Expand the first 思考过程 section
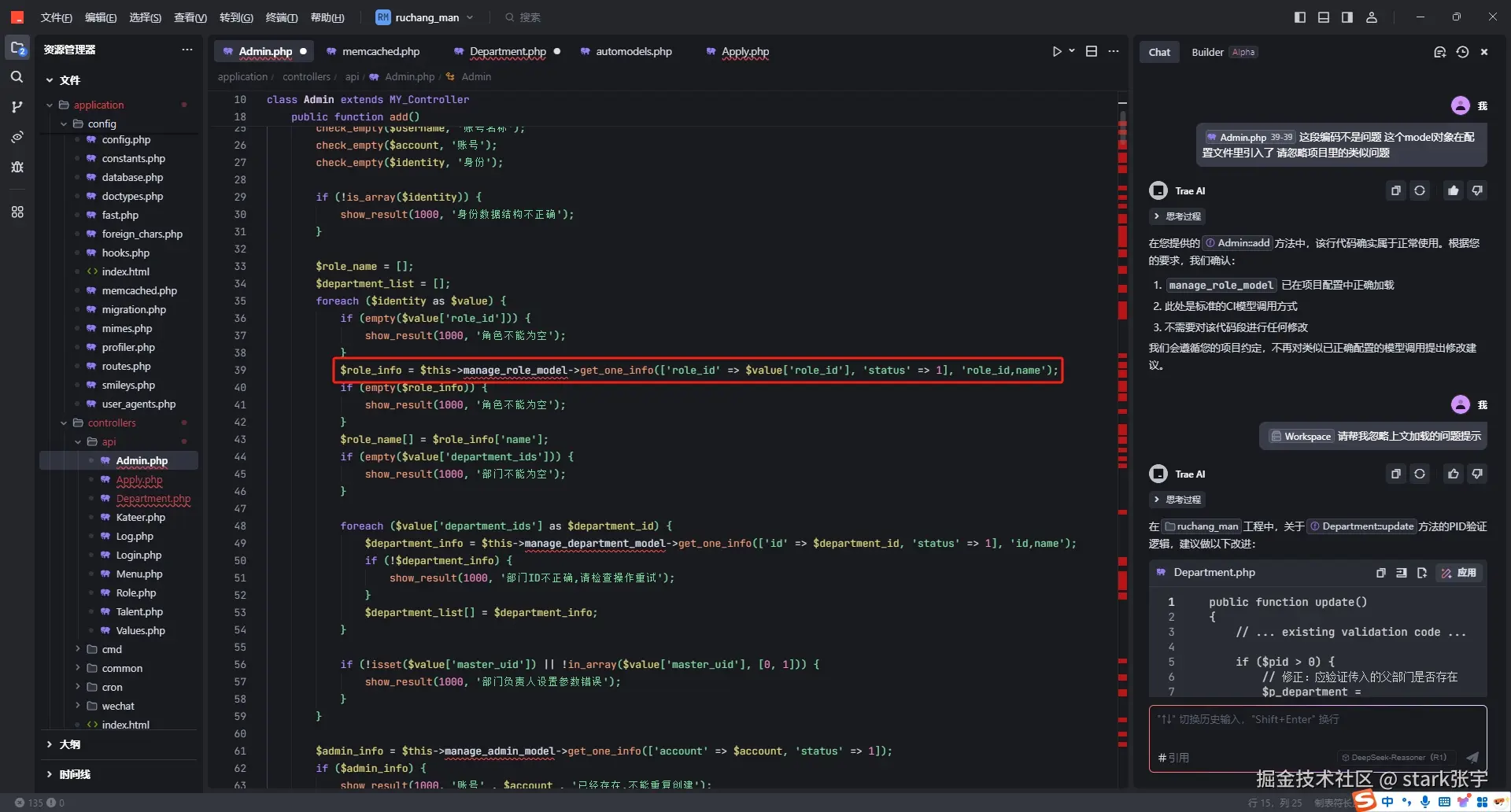 click(x=1177, y=216)
